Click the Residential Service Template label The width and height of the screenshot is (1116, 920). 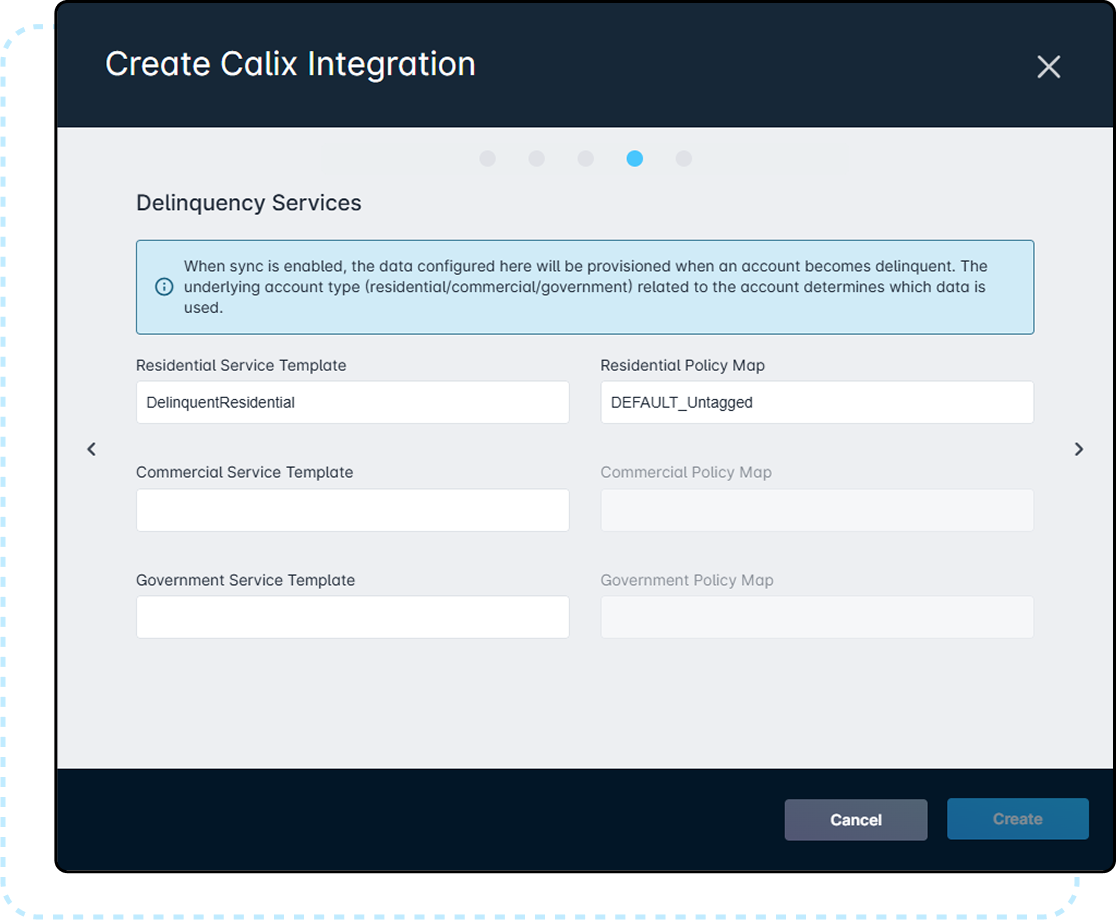[241, 365]
